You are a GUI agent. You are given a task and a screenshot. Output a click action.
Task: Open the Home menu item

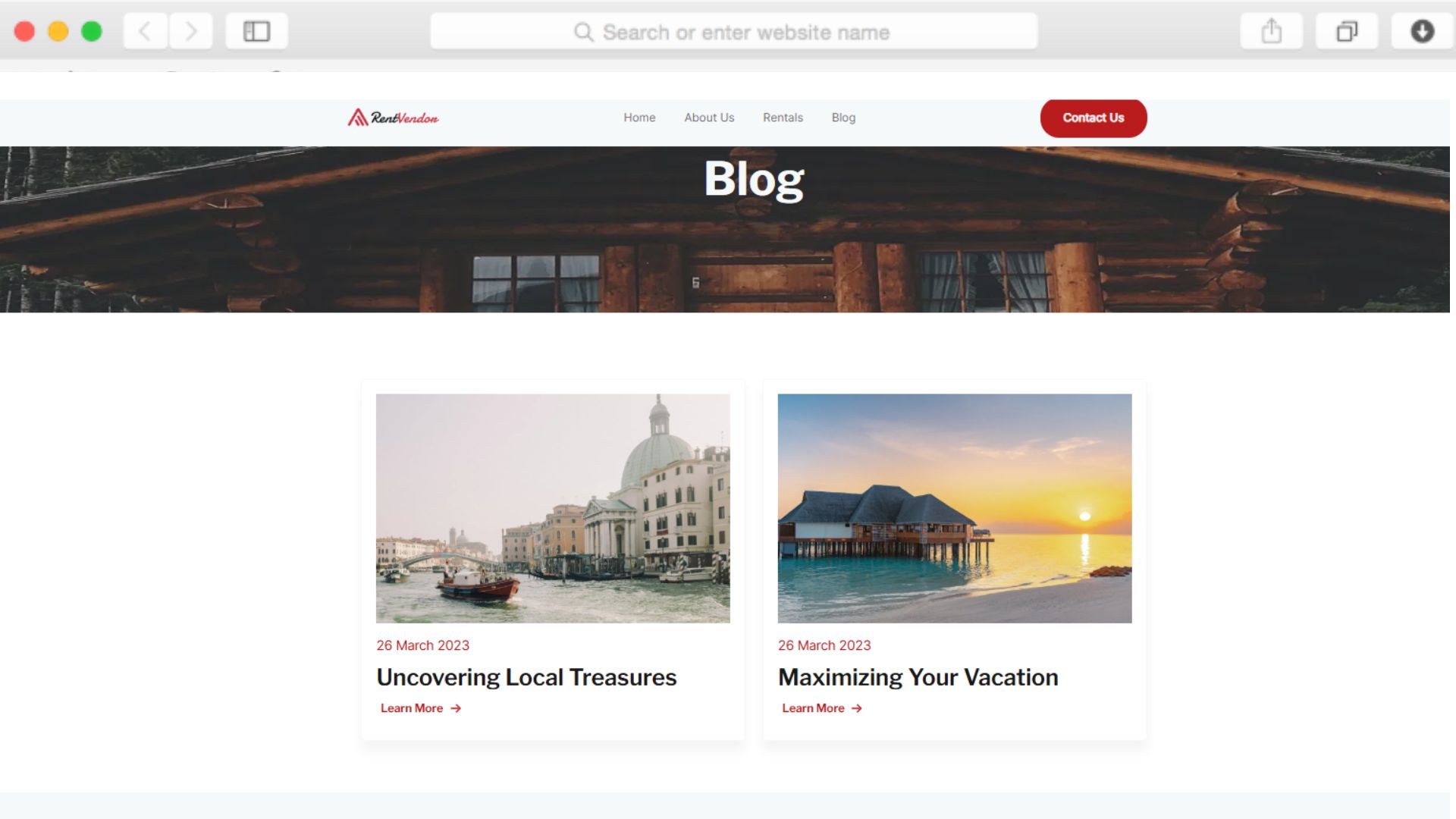pos(639,118)
